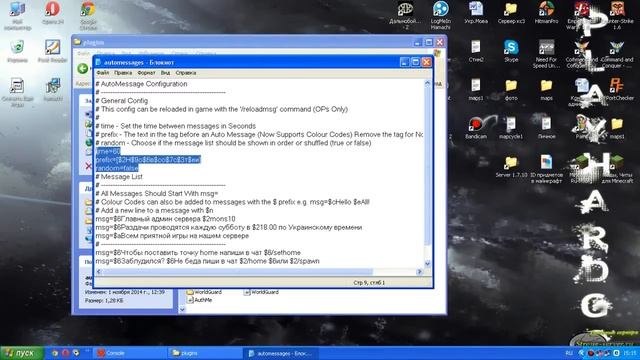Click the HitmanPro desktop icon
This screenshot has width=640, height=360.
coord(547,13)
